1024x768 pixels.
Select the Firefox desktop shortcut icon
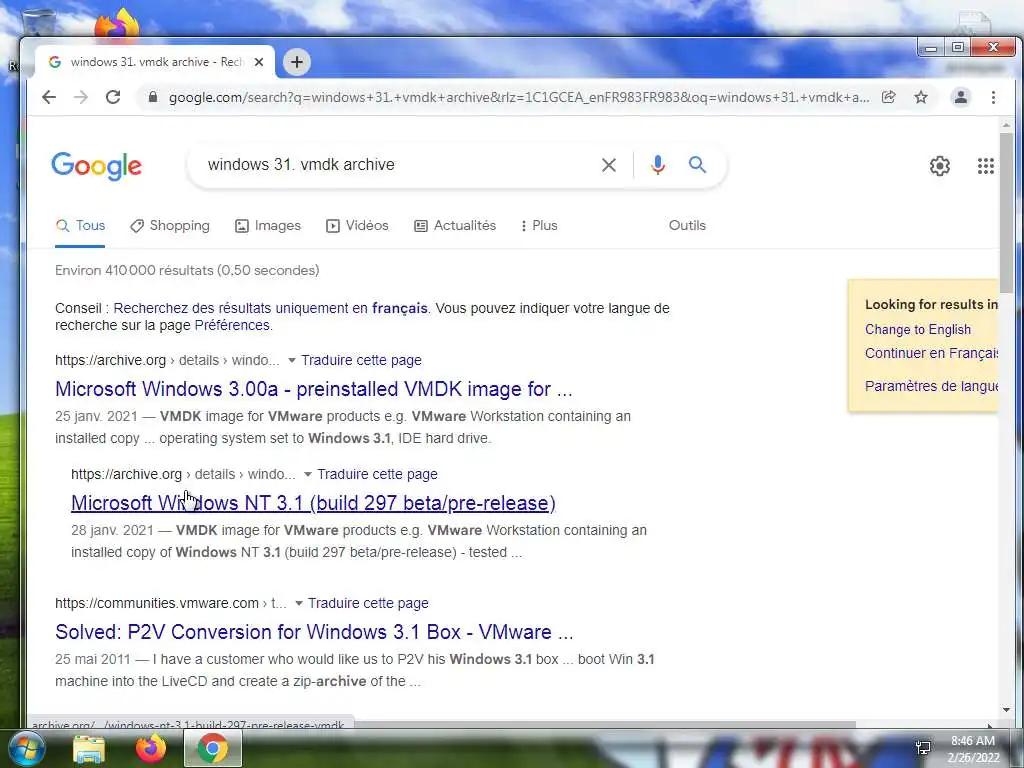pos(118,24)
